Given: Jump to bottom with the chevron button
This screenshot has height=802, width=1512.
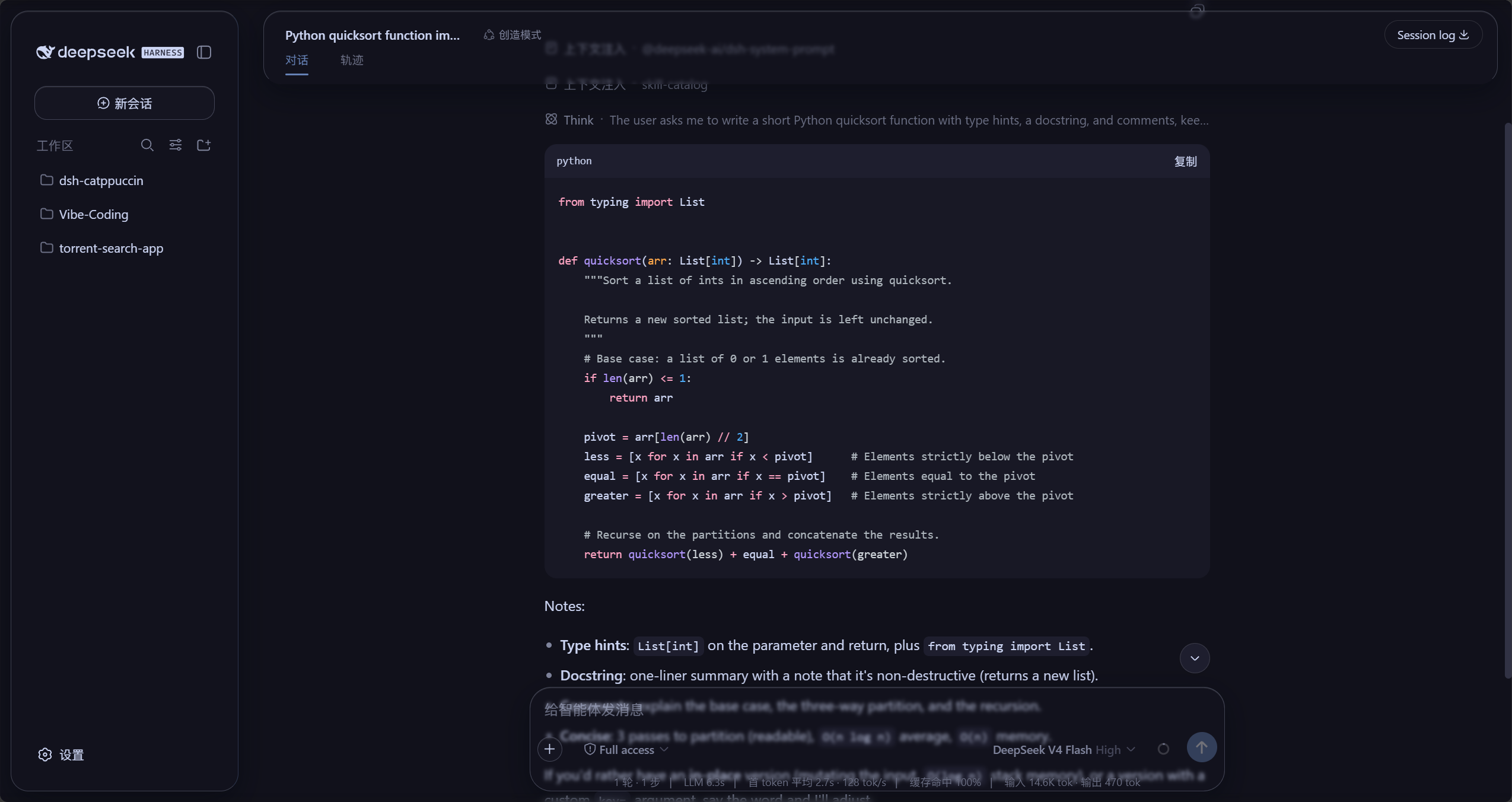Looking at the screenshot, I should 1195,658.
